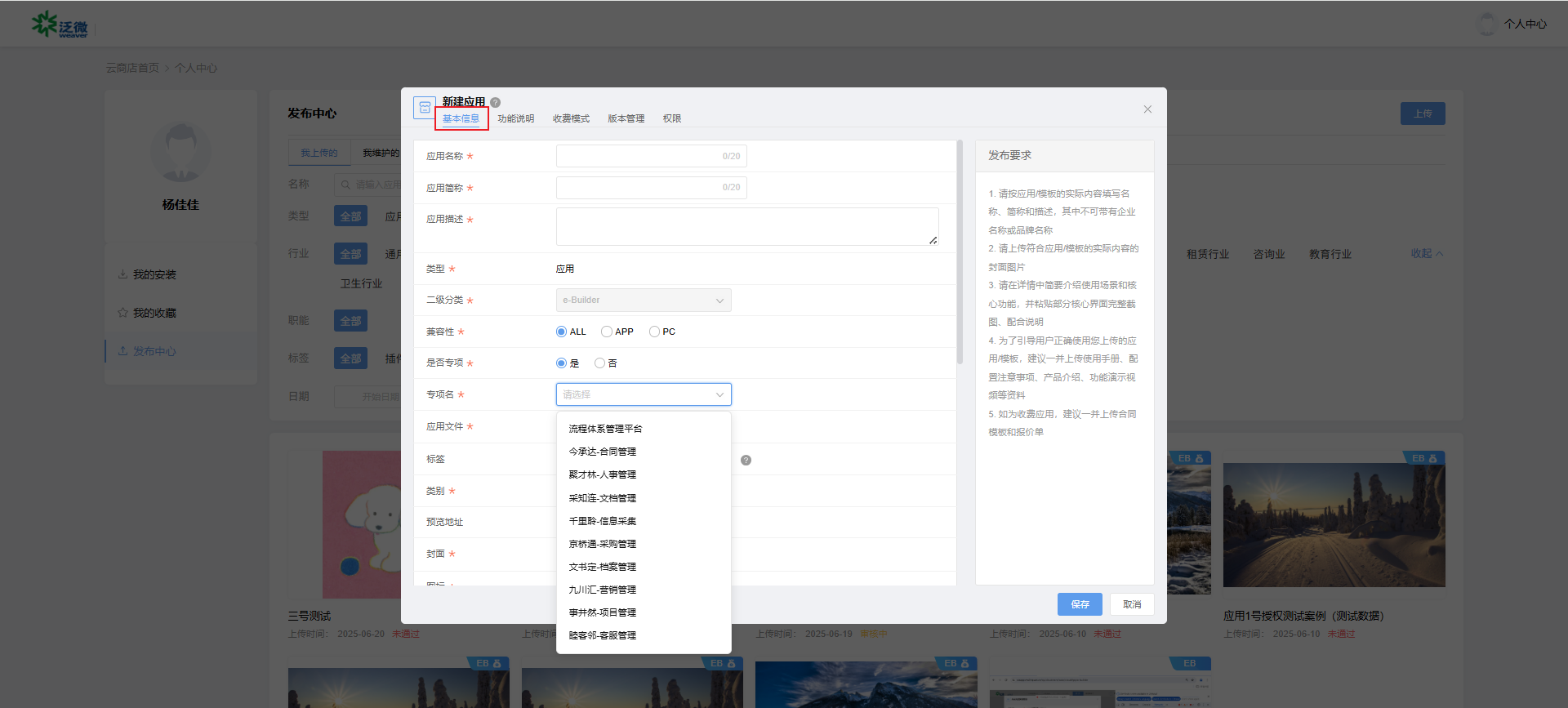Select 睦客邻-客服管理 option
Image resolution: width=1568 pixels, height=708 pixels.
644,635
